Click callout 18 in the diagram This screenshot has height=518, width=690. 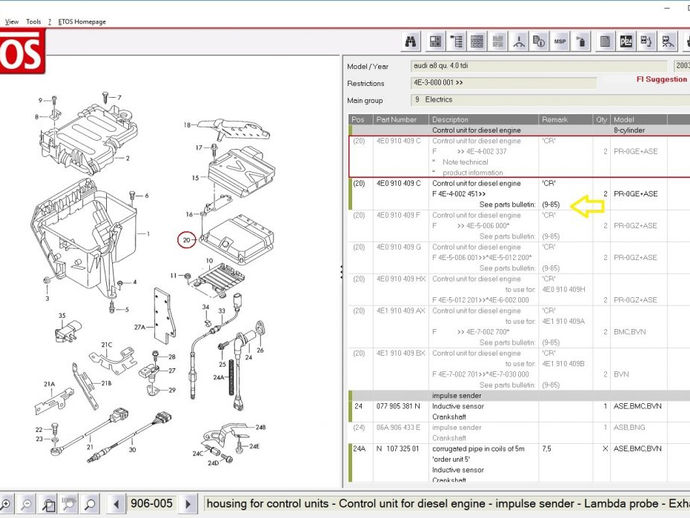point(187,125)
